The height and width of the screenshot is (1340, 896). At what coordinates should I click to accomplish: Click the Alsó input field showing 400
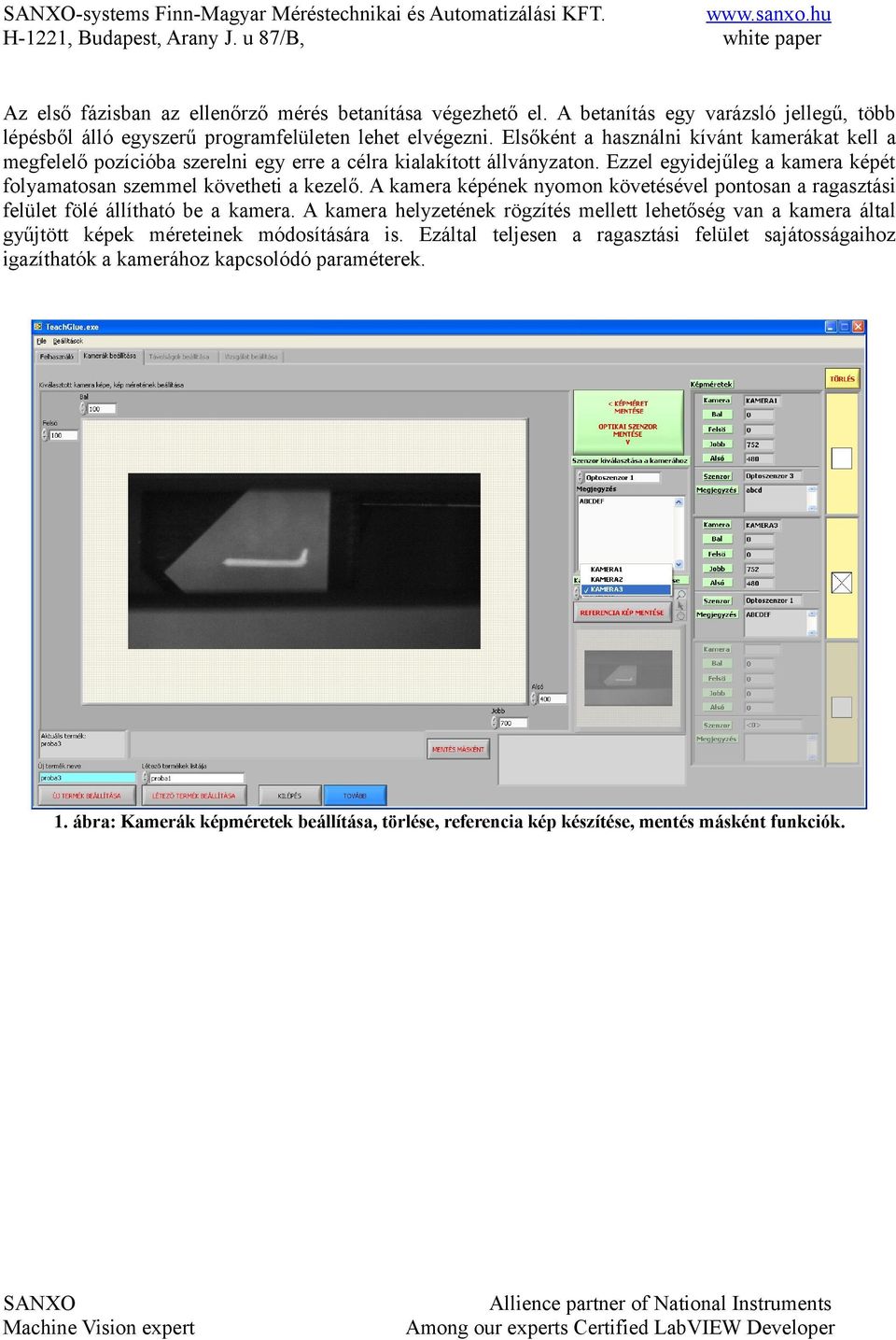[553, 698]
